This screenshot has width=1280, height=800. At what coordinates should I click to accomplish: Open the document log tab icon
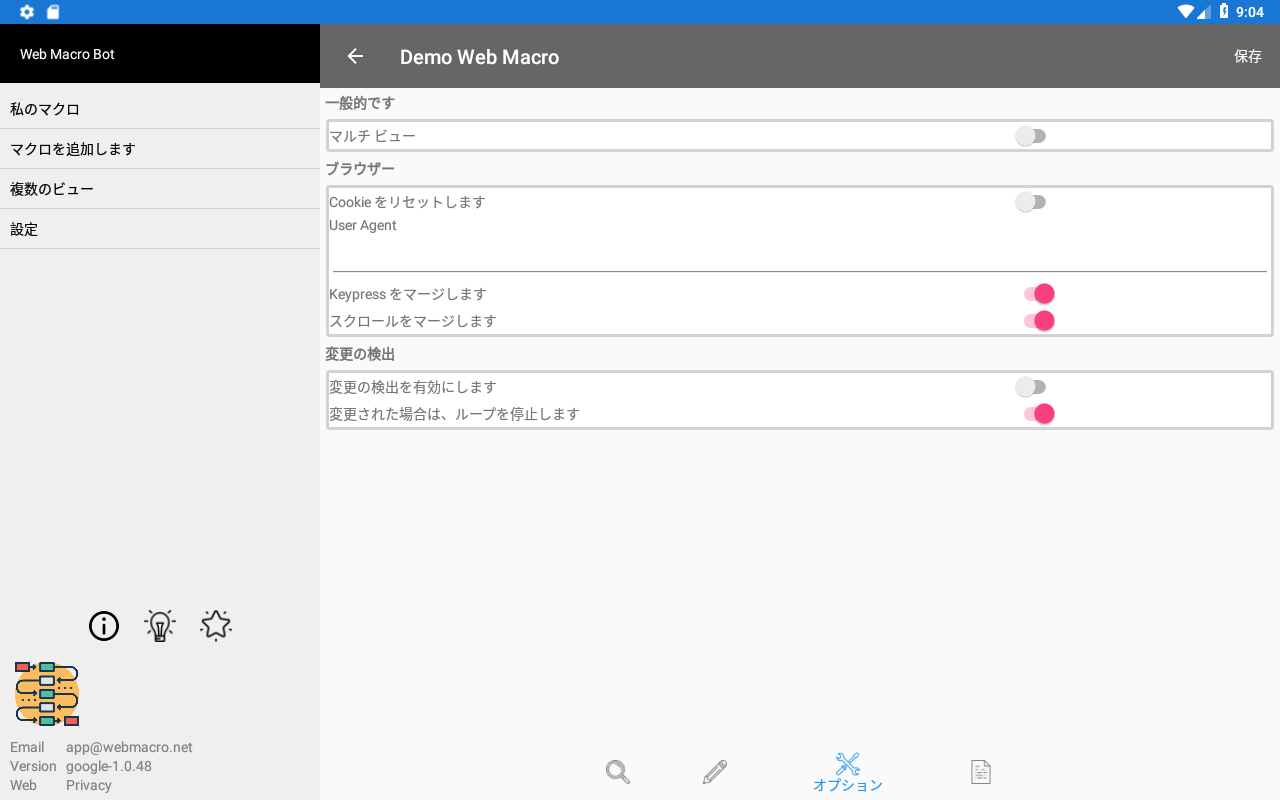(x=981, y=772)
